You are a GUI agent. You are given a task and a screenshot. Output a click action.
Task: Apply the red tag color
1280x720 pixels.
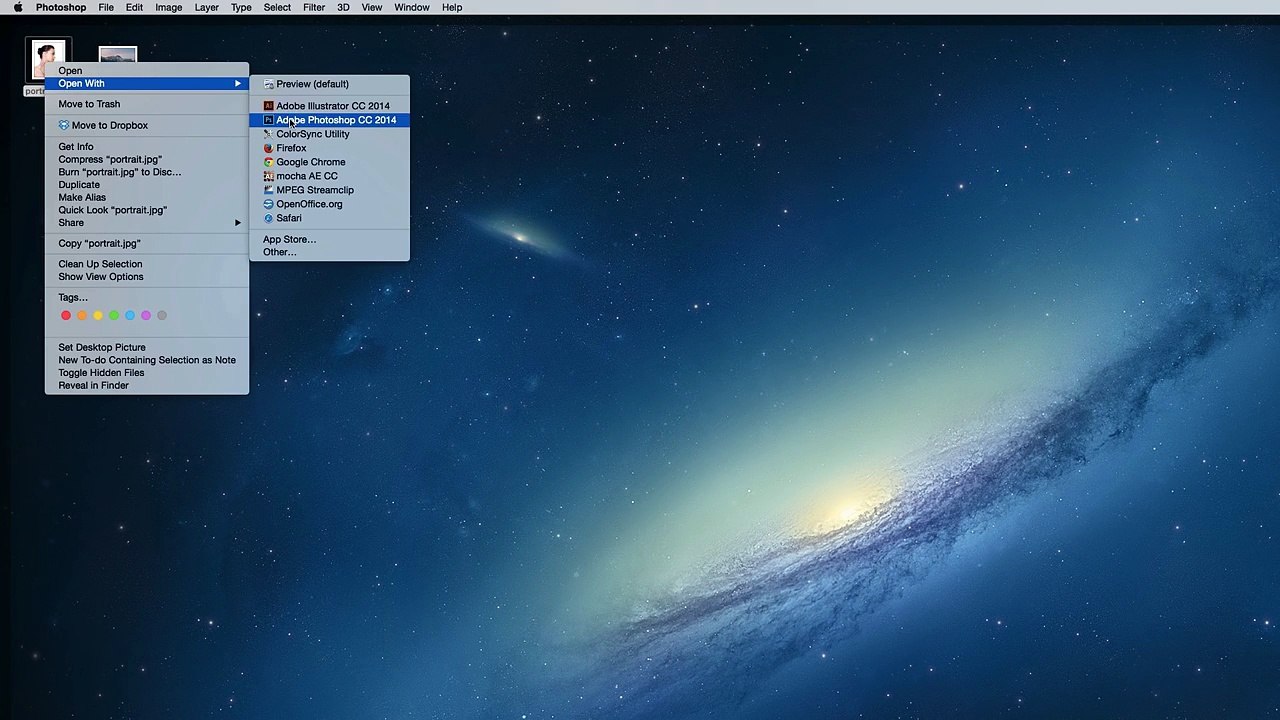coord(66,316)
